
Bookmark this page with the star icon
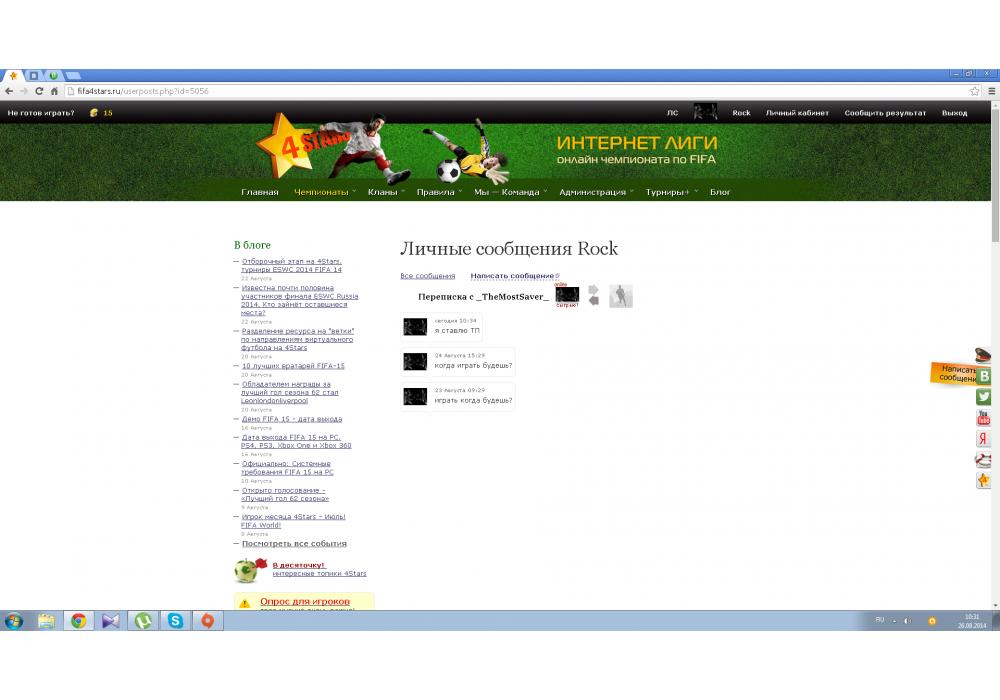click(x=974, y=91)
